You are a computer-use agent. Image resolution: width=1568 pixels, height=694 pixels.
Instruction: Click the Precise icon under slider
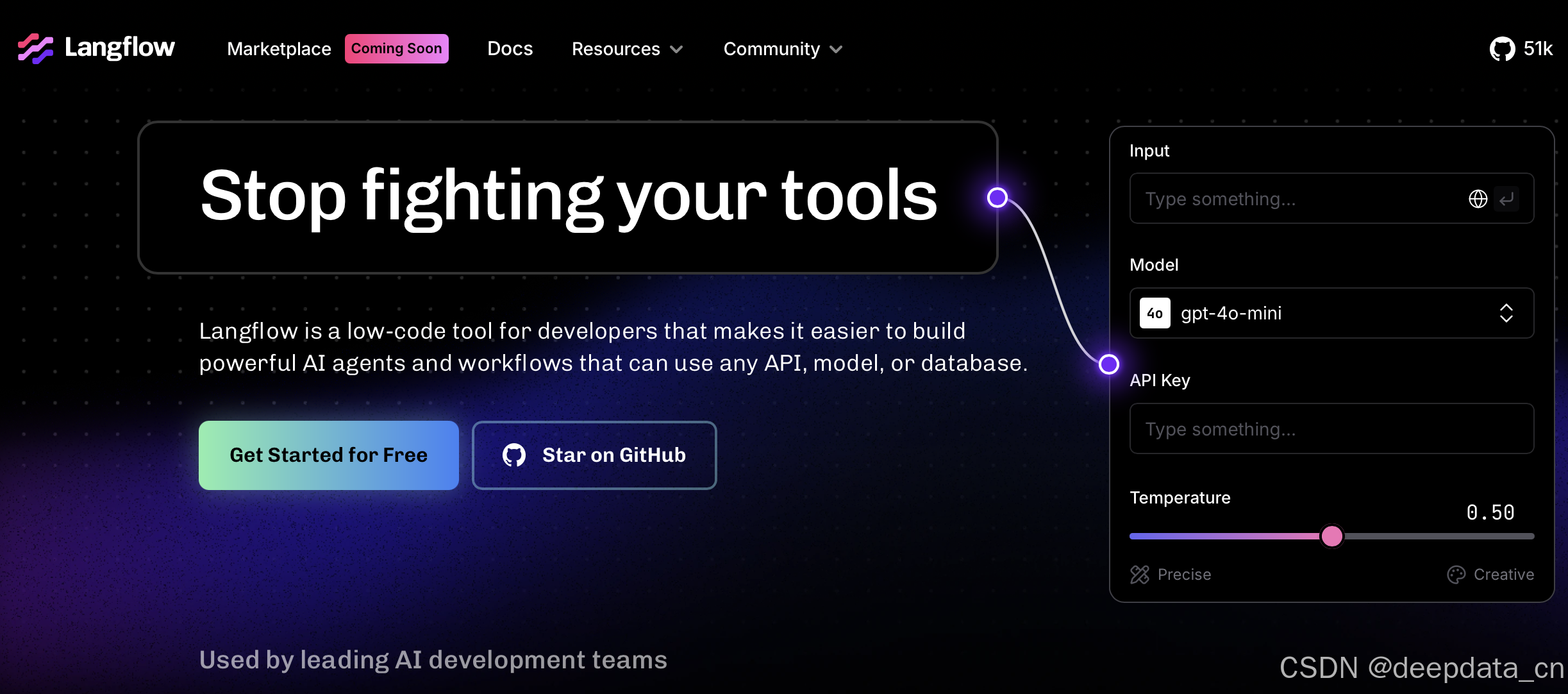pyautogui.click(x=1140, y=574)
